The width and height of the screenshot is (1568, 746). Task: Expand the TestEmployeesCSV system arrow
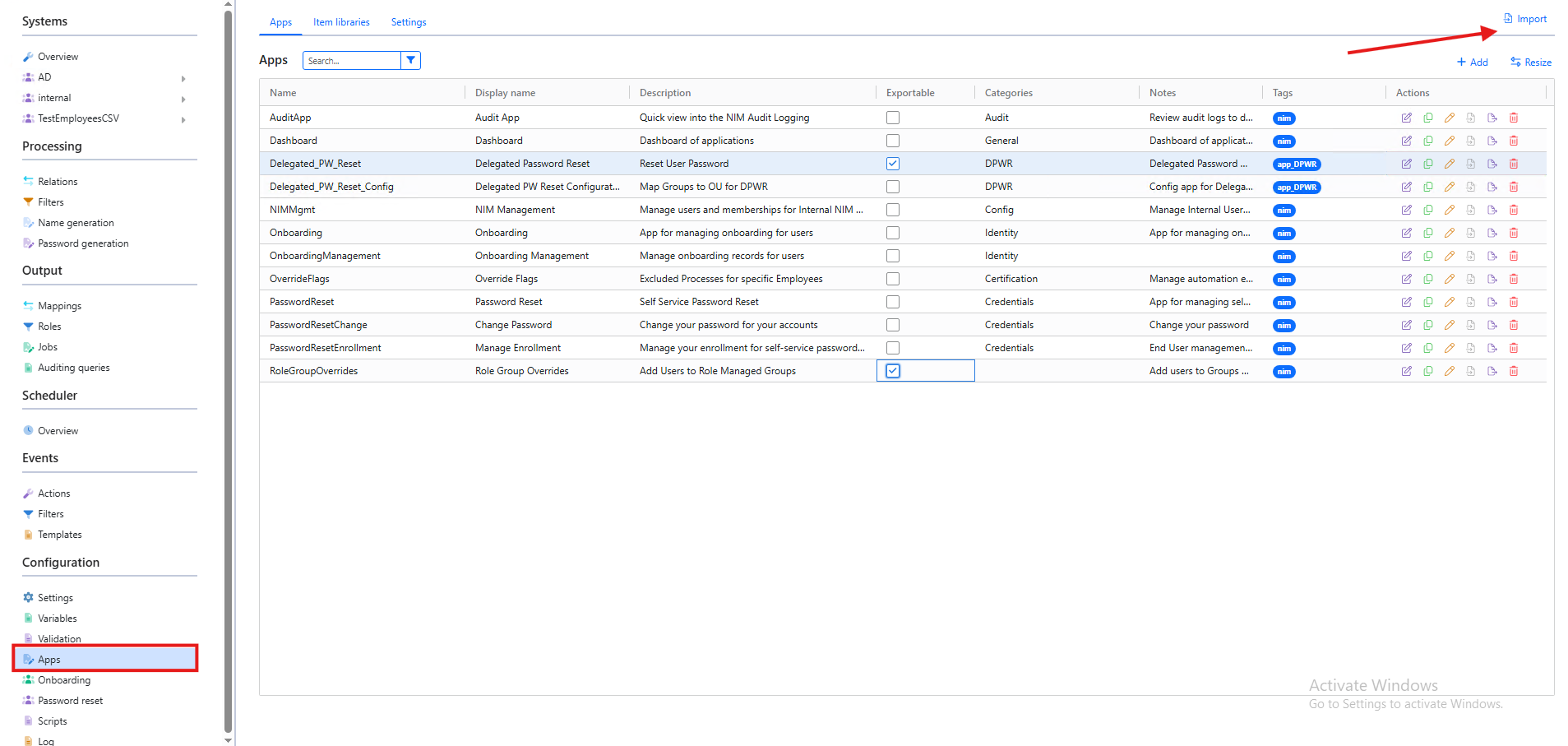click(x=183, y=120)
